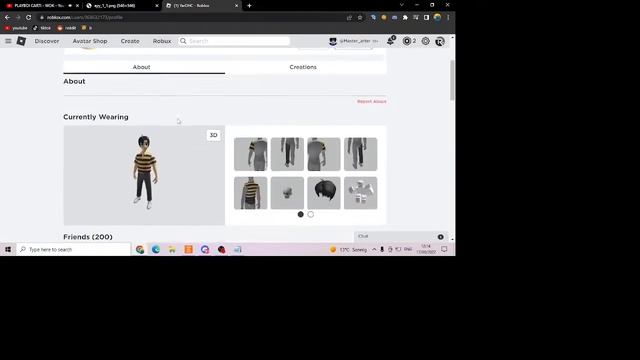Screen dimensions: 640x360
Task: Open the chat settings circle icon
Action: coord(440,237)
